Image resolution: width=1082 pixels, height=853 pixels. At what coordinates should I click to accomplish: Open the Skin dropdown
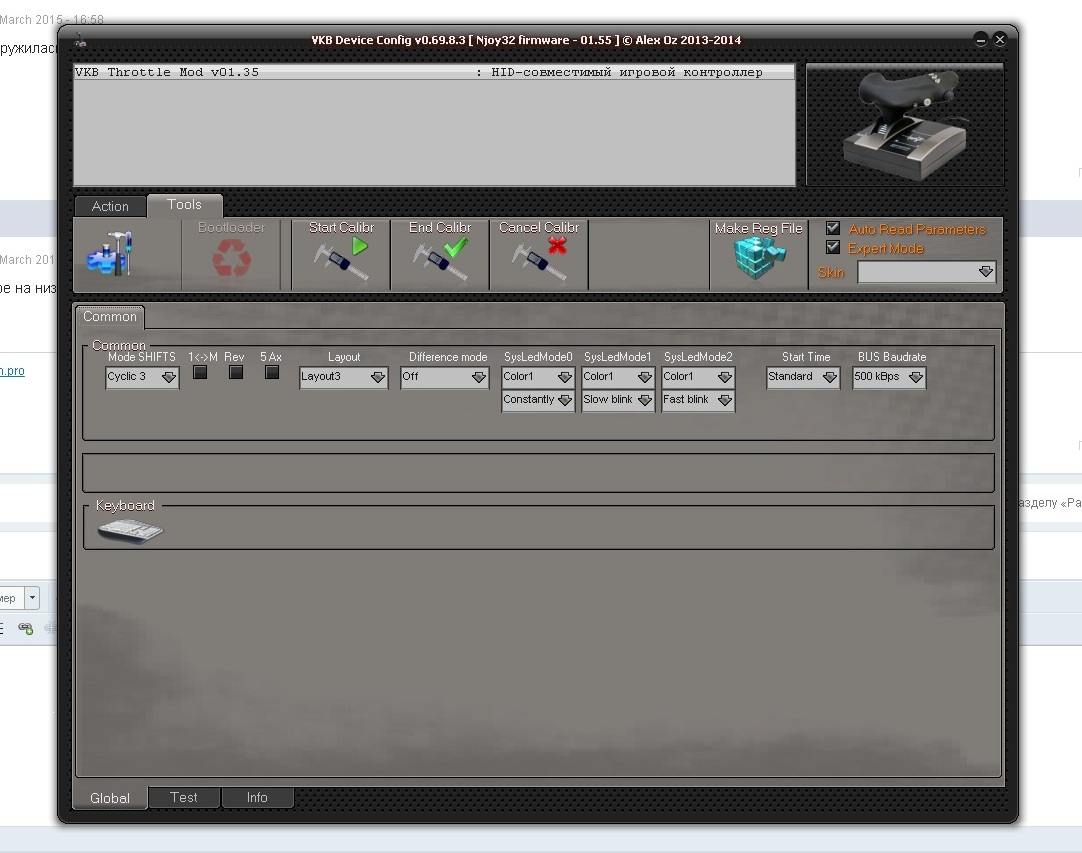coord(926,272)
